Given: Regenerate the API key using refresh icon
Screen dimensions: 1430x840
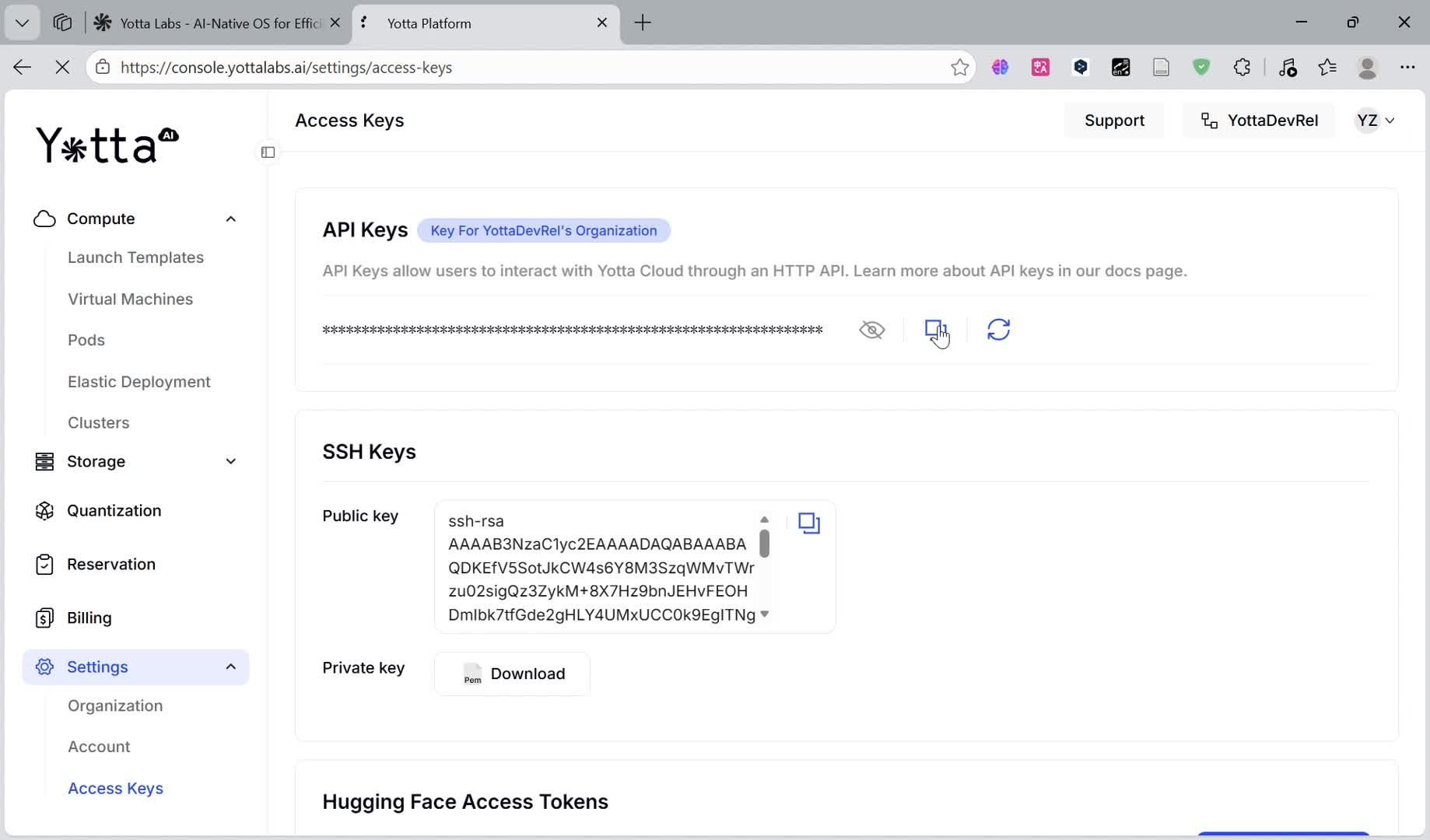Looking at the screenshot, I should [998, 330].
